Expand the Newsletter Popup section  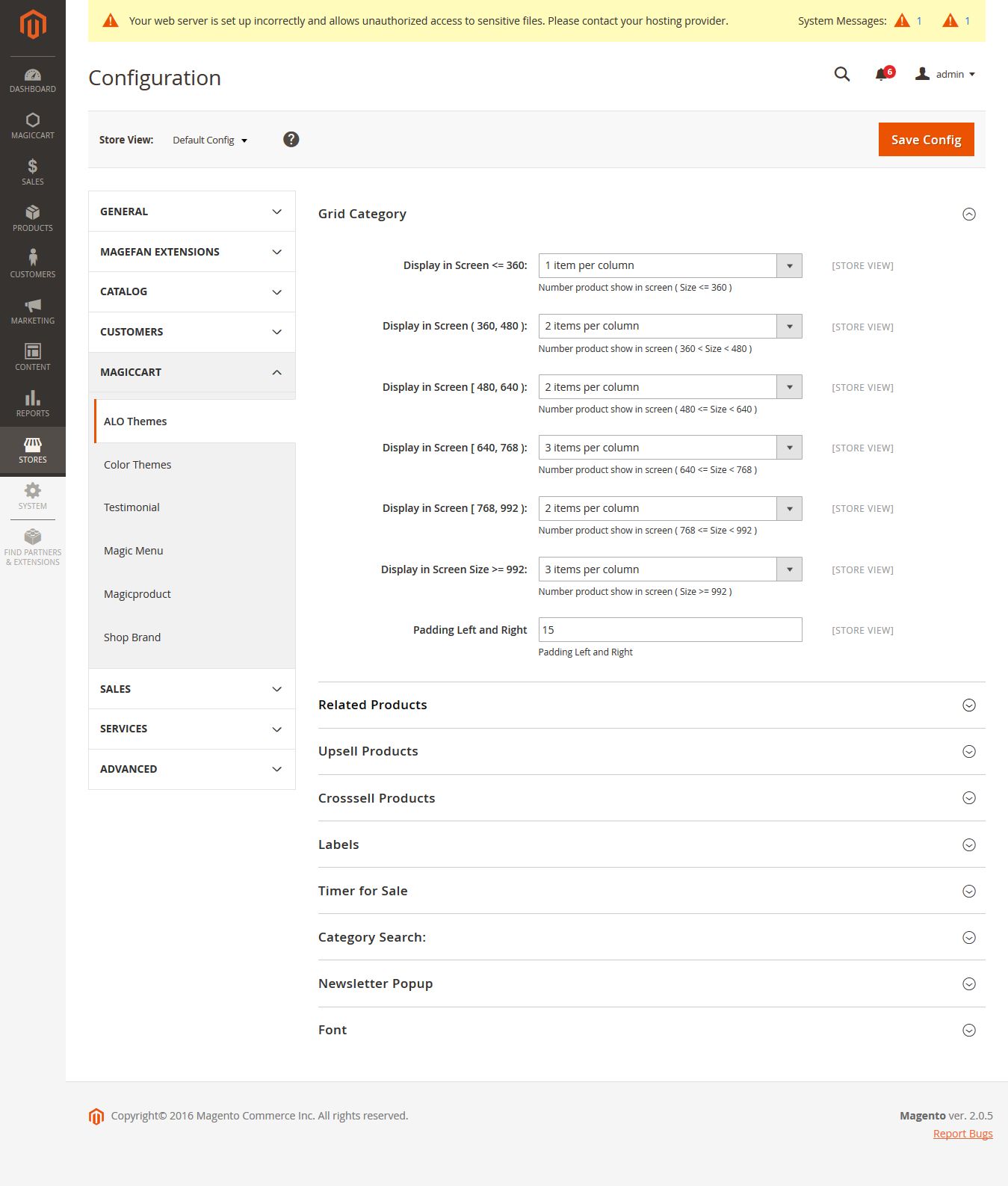[968, 984]
